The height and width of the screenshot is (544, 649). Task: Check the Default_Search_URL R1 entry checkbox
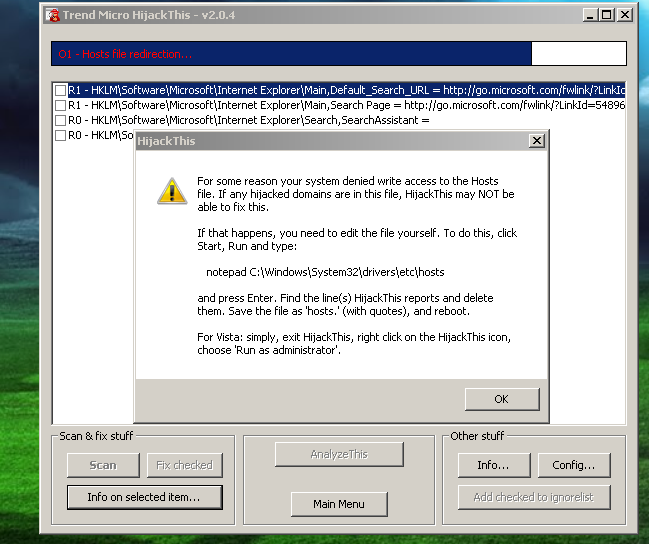coord(60,90)
